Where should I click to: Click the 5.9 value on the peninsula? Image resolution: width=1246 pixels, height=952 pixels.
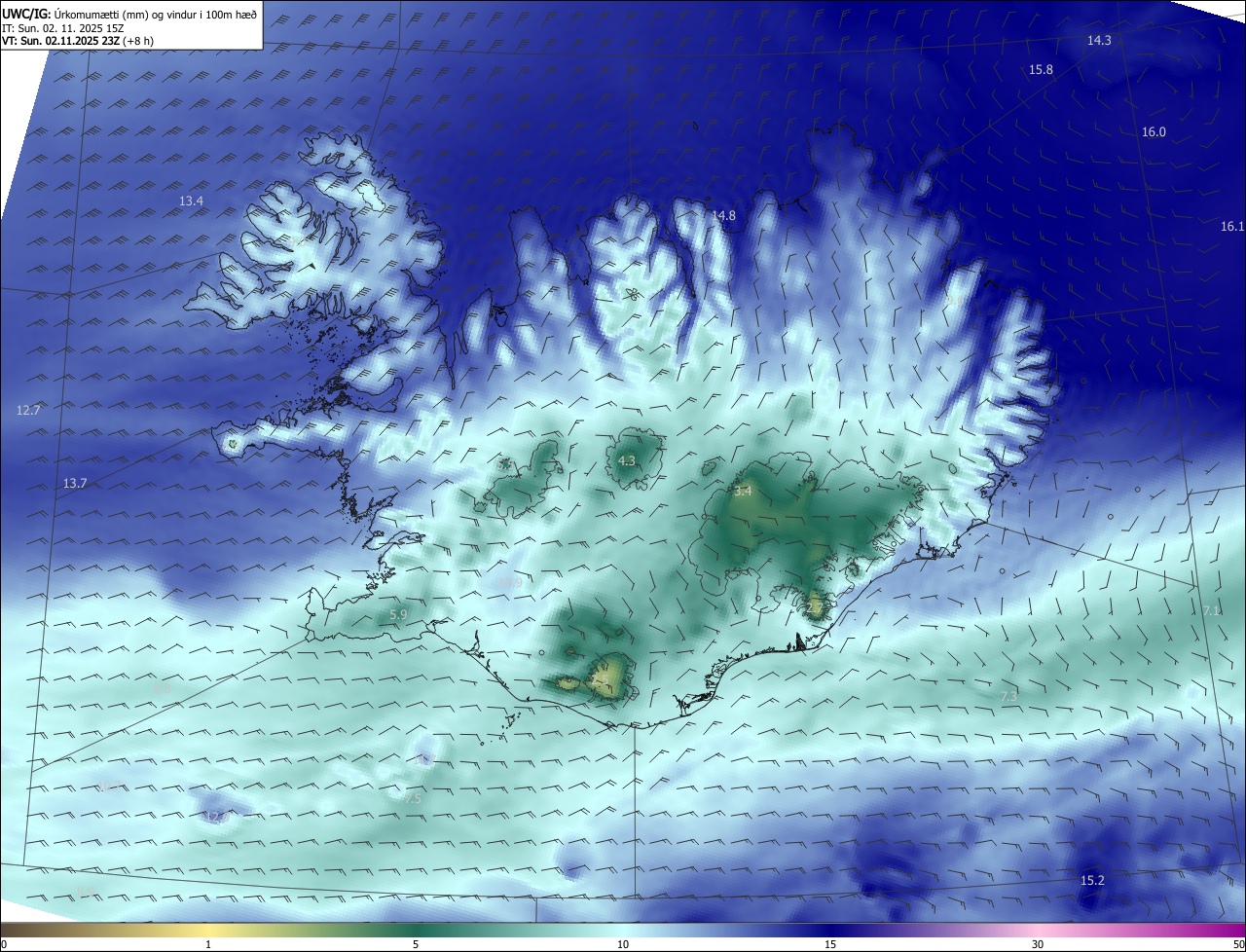click(x=398, y=615)
